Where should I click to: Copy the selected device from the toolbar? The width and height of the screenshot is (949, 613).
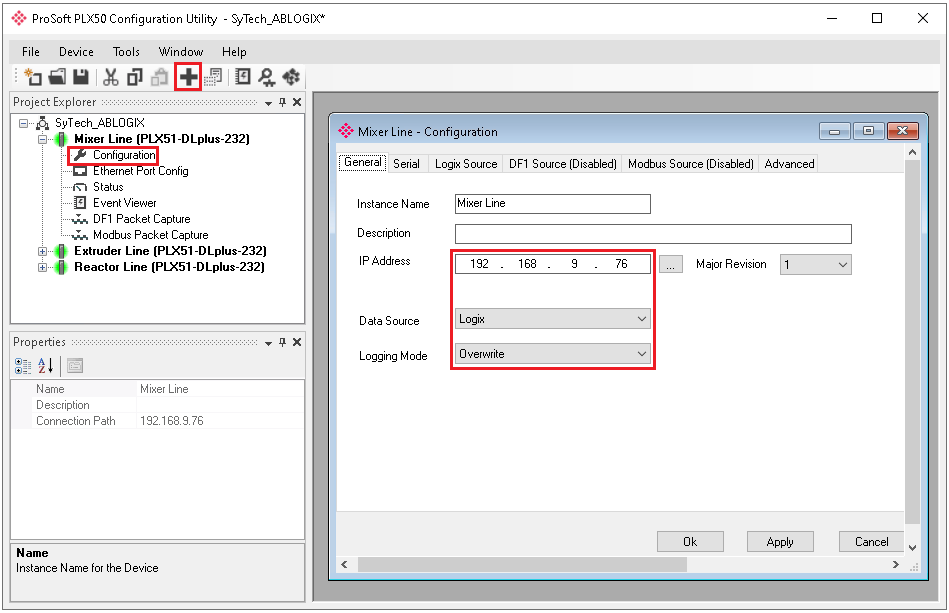click(134, 77)
